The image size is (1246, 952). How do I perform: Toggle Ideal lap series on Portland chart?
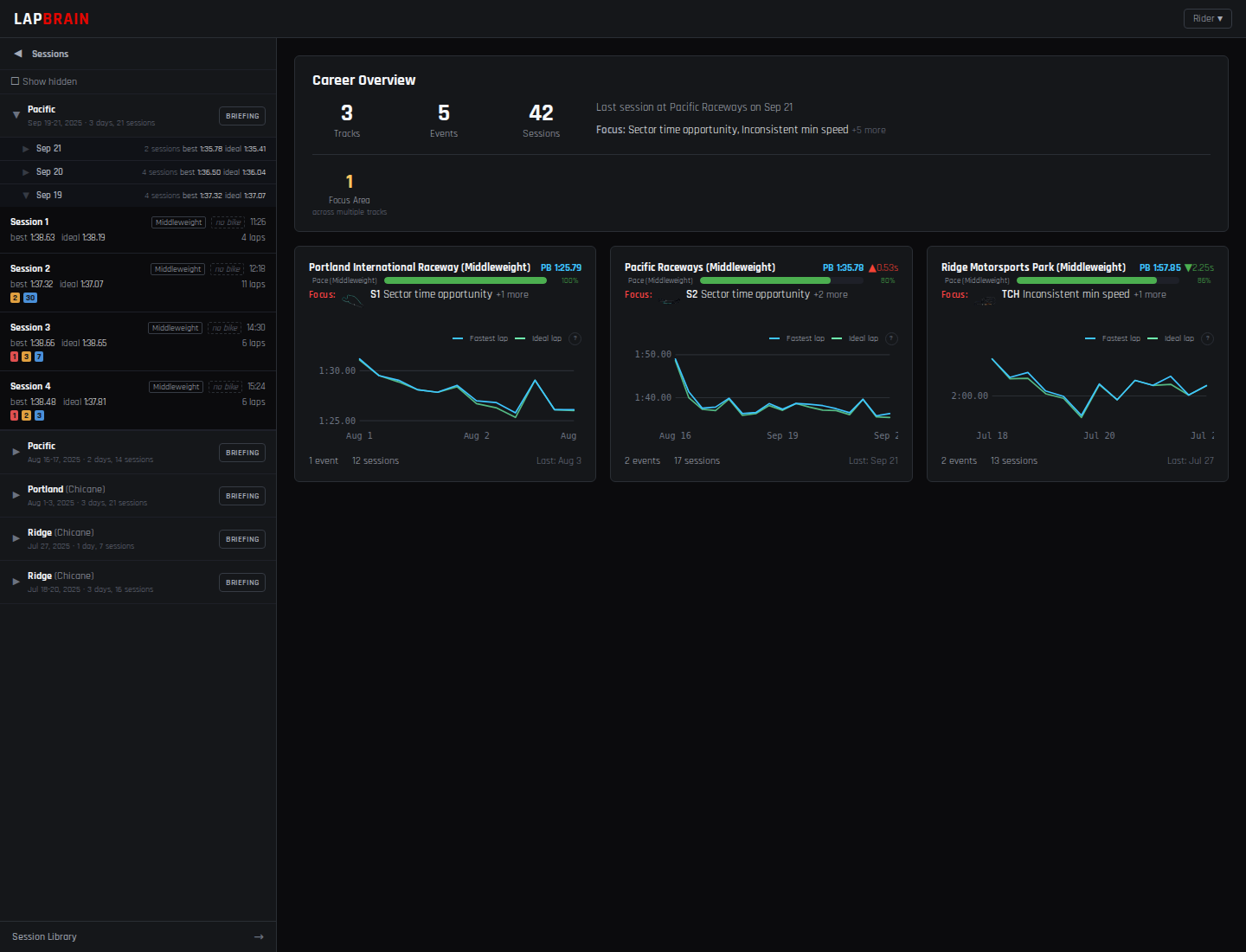[x=538, y=338]
